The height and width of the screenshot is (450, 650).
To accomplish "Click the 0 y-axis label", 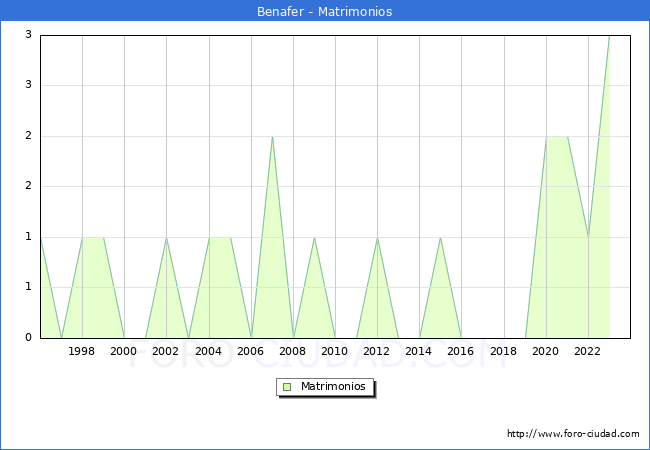I will coord(28,337).
